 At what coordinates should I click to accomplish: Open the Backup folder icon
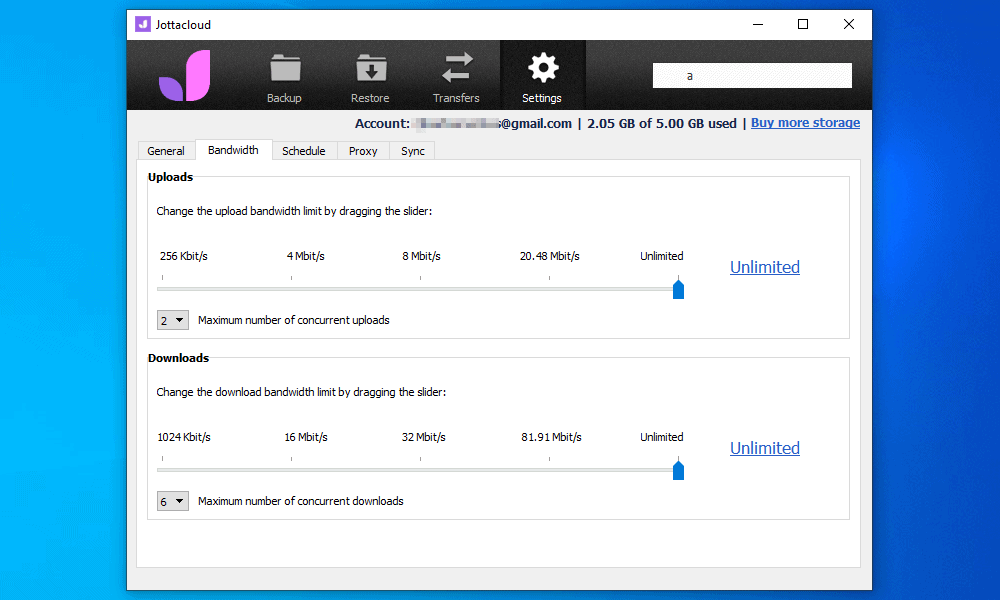[284, 70]
